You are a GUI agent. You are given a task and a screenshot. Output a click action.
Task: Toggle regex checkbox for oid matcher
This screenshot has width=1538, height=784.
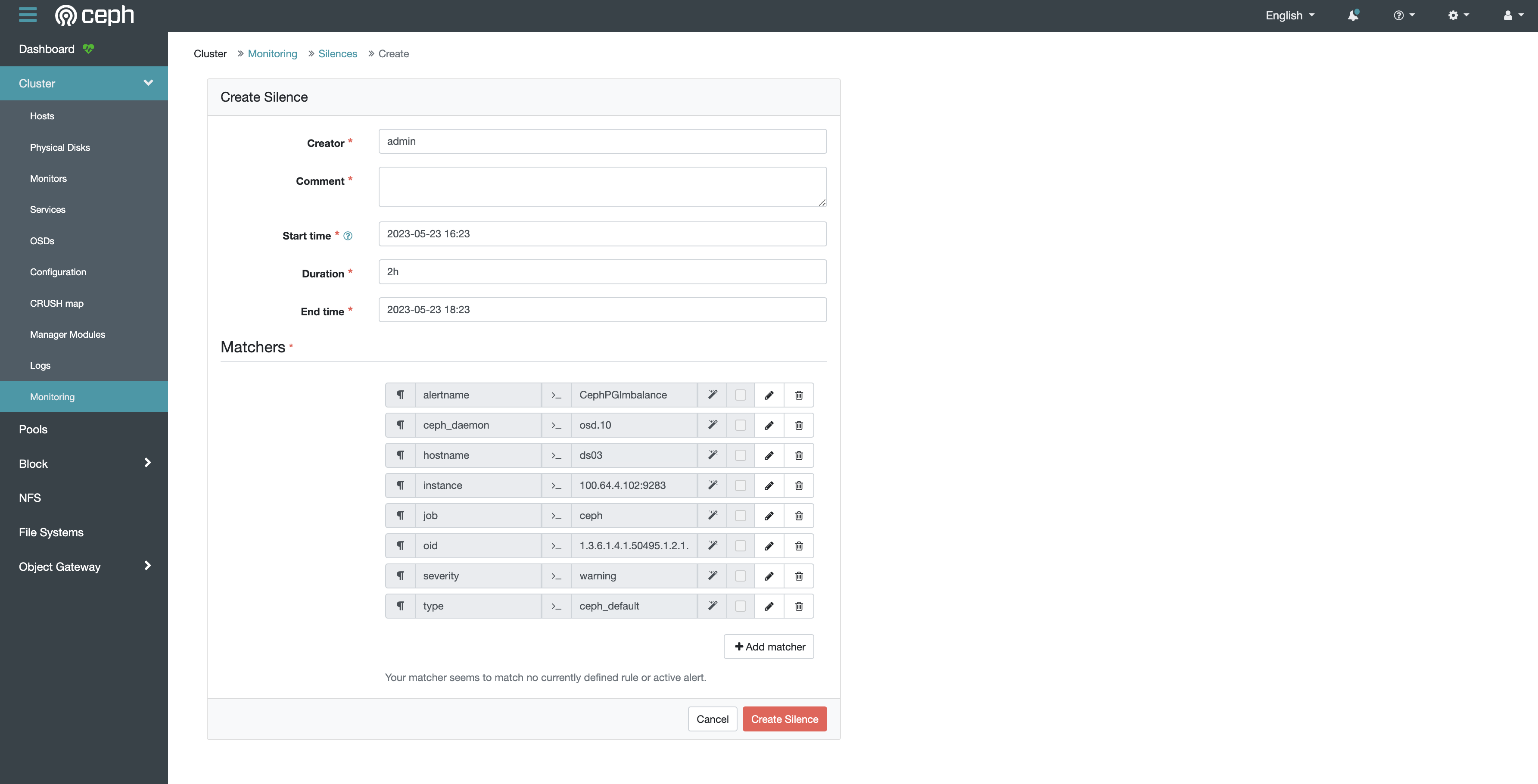point(740,546)
